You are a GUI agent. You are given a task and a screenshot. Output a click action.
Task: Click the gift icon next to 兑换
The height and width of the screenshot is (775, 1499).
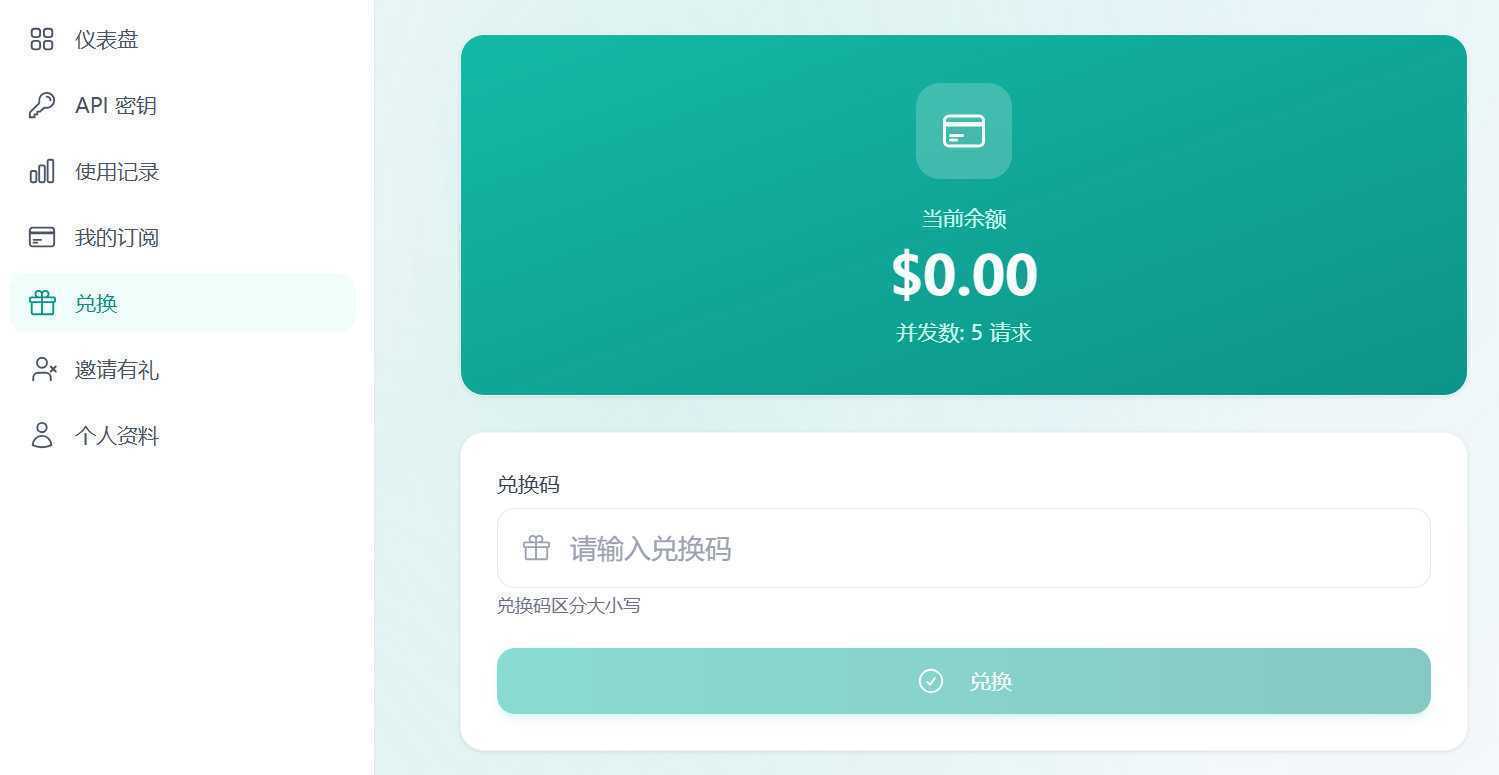click(42, 303)
